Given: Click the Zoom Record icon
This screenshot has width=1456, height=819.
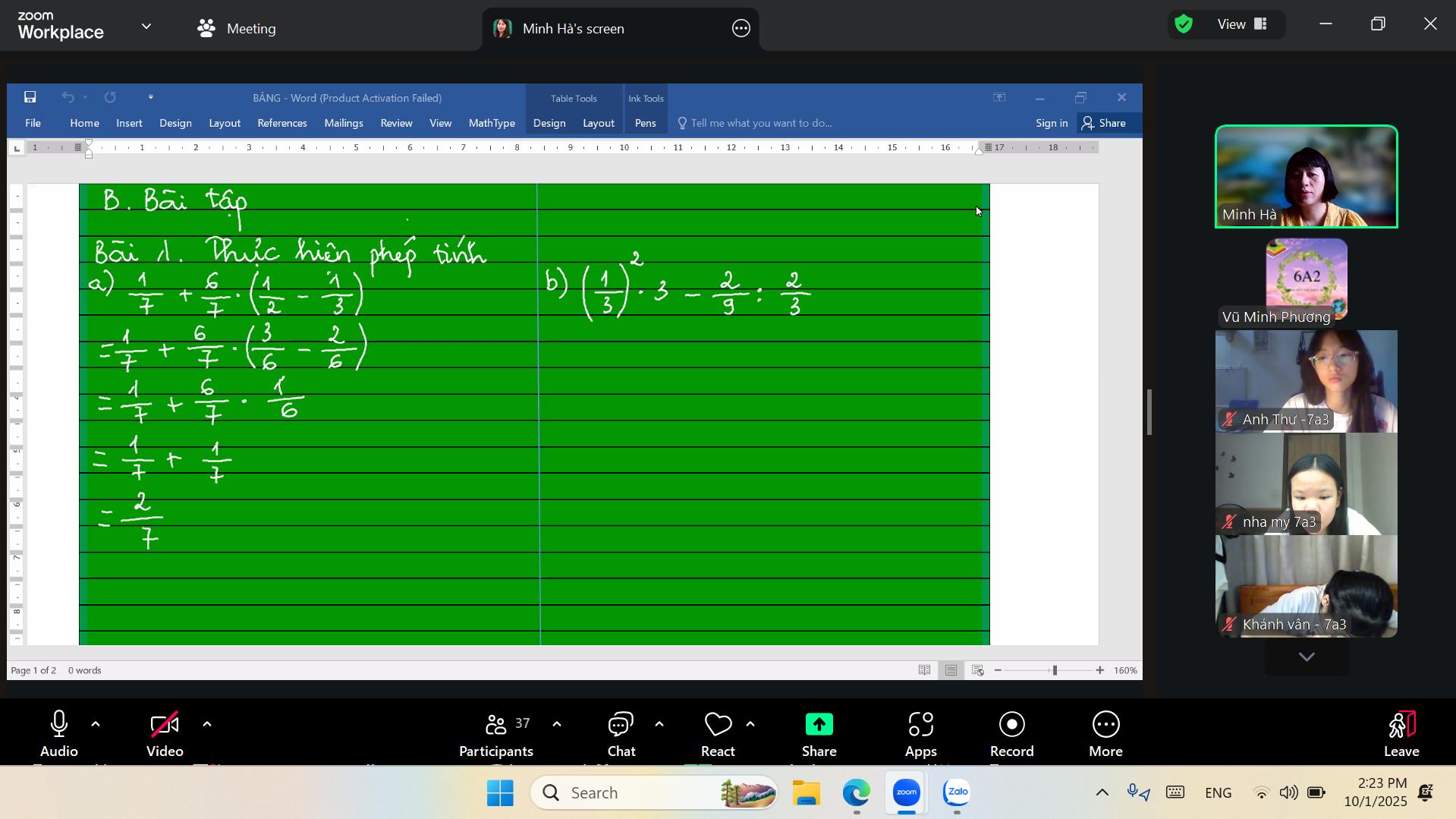Looking at the screenshot, I should click(1011, 726).
